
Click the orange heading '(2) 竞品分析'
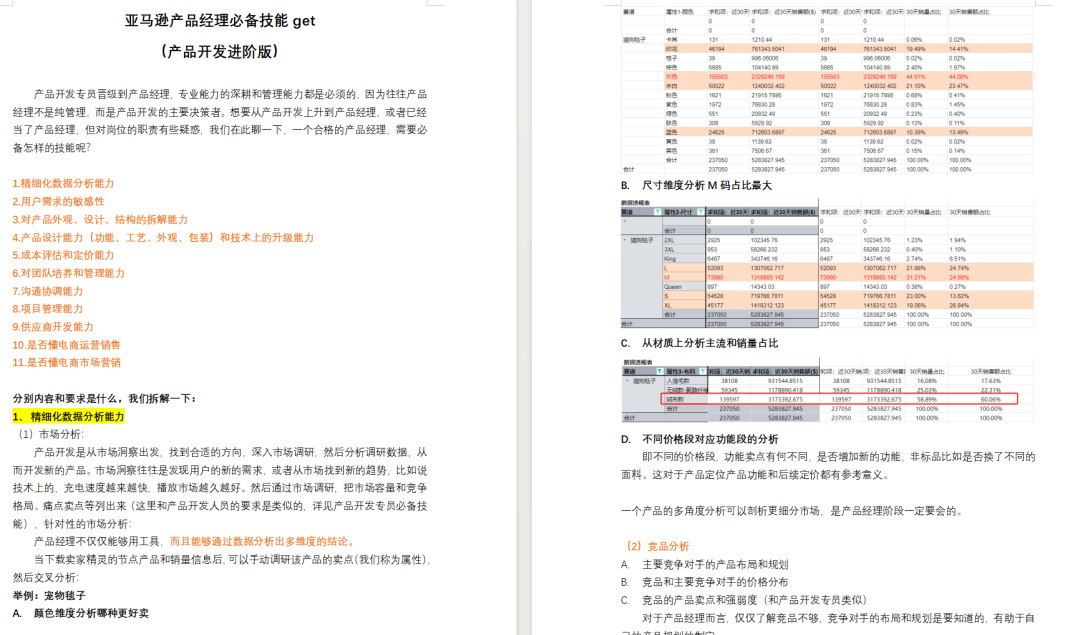pyautogui.click(x=658, y=546)
